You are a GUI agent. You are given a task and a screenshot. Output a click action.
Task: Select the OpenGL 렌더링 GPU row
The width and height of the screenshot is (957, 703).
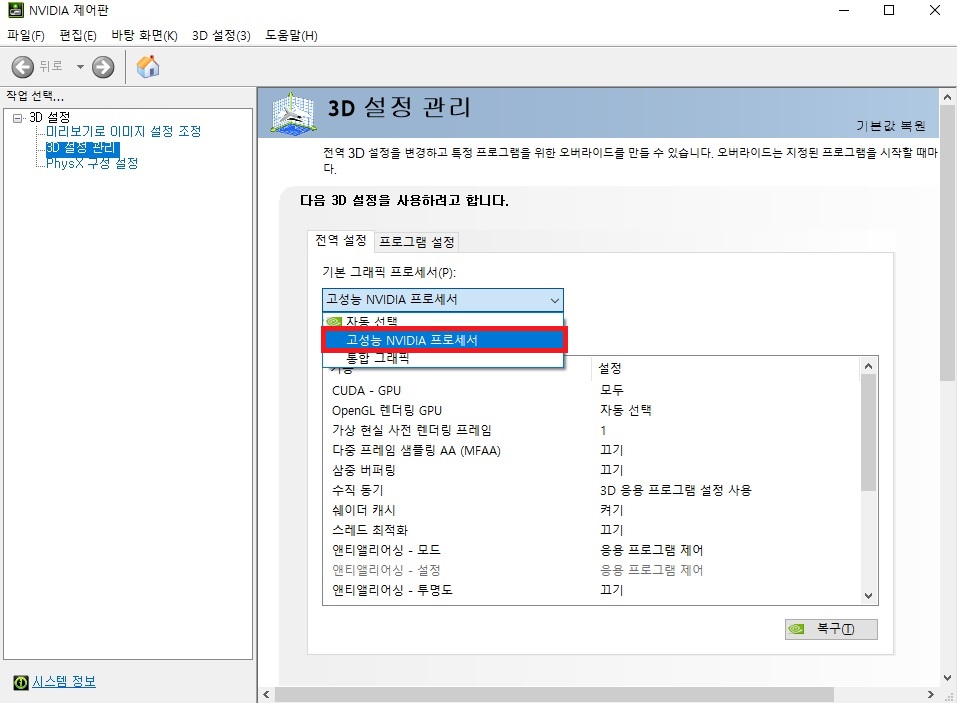pos(591,410)
